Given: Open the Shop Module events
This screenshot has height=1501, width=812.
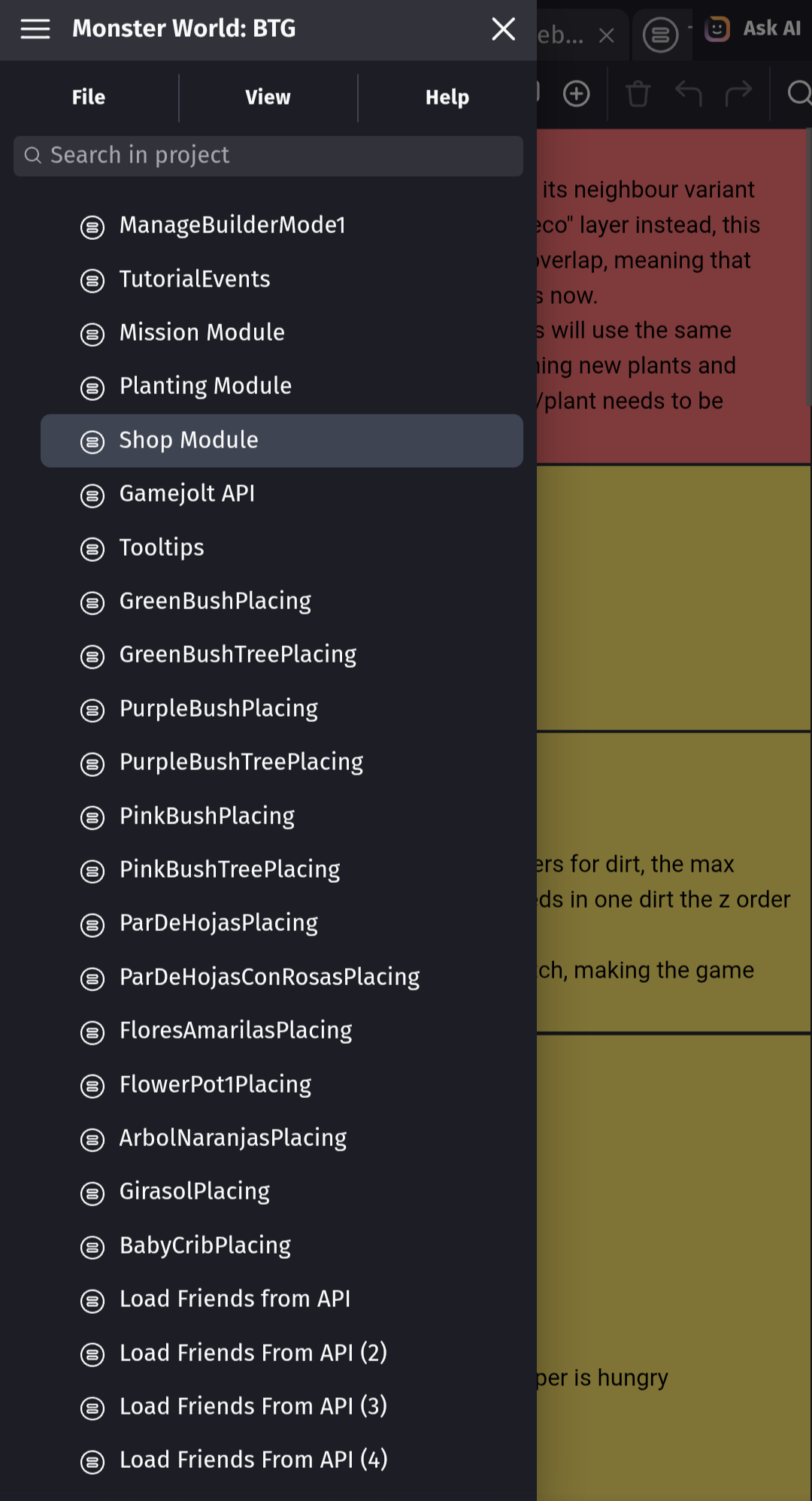Looking at the screenshot, I should [189, 440].
